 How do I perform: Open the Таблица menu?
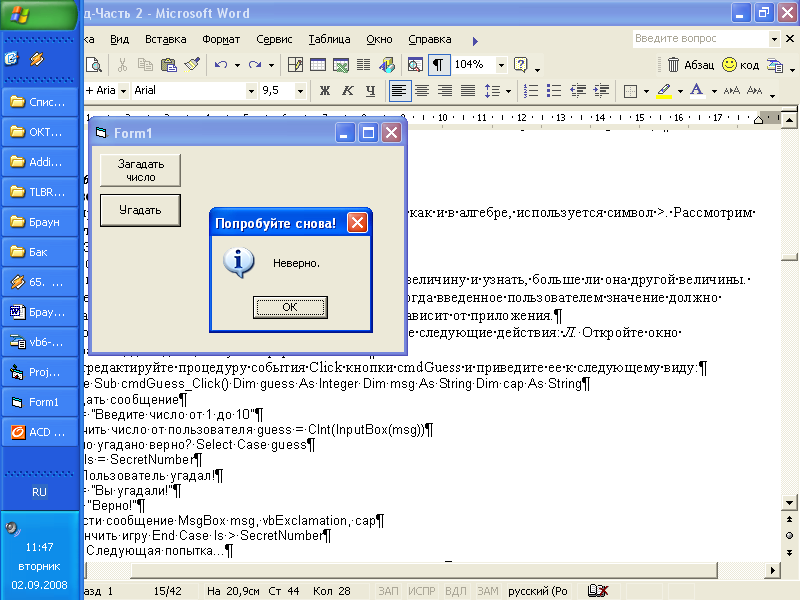329,39
